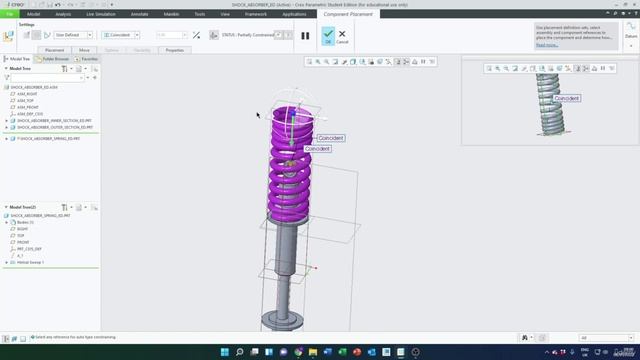Select the A_1 axis in Model Tree(2)

pyautogui.click(x=19, y=256)
